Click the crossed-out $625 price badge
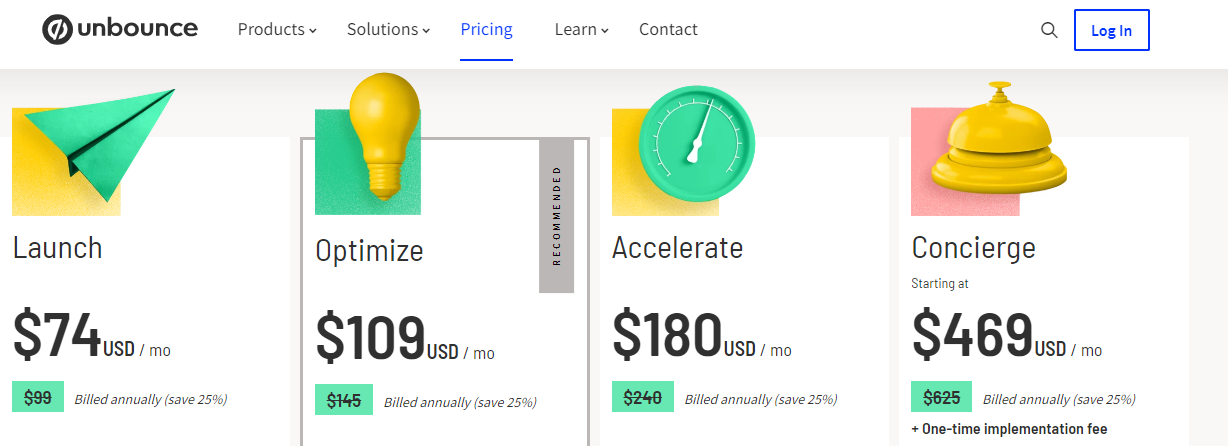 (941, 397)
